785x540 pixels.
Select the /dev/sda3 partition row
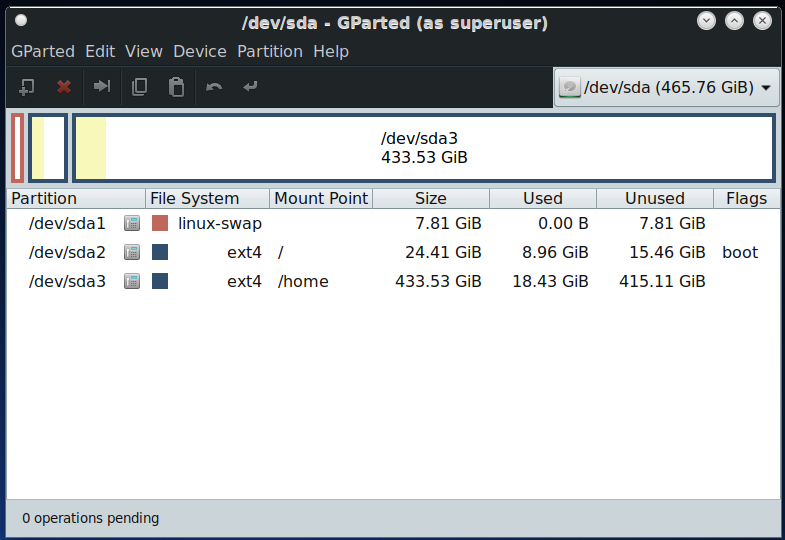click(x=394, y=281)
